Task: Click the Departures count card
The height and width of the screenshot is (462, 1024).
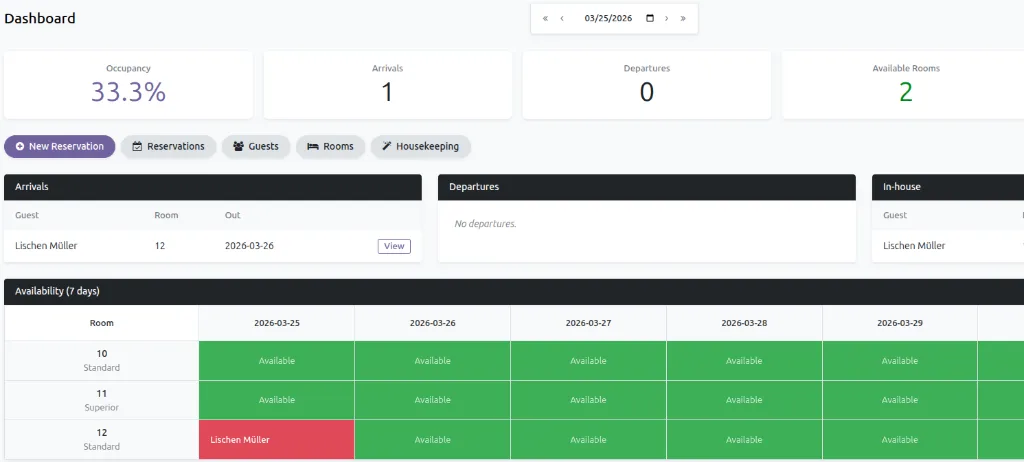Action: click(x=647, y=85)
